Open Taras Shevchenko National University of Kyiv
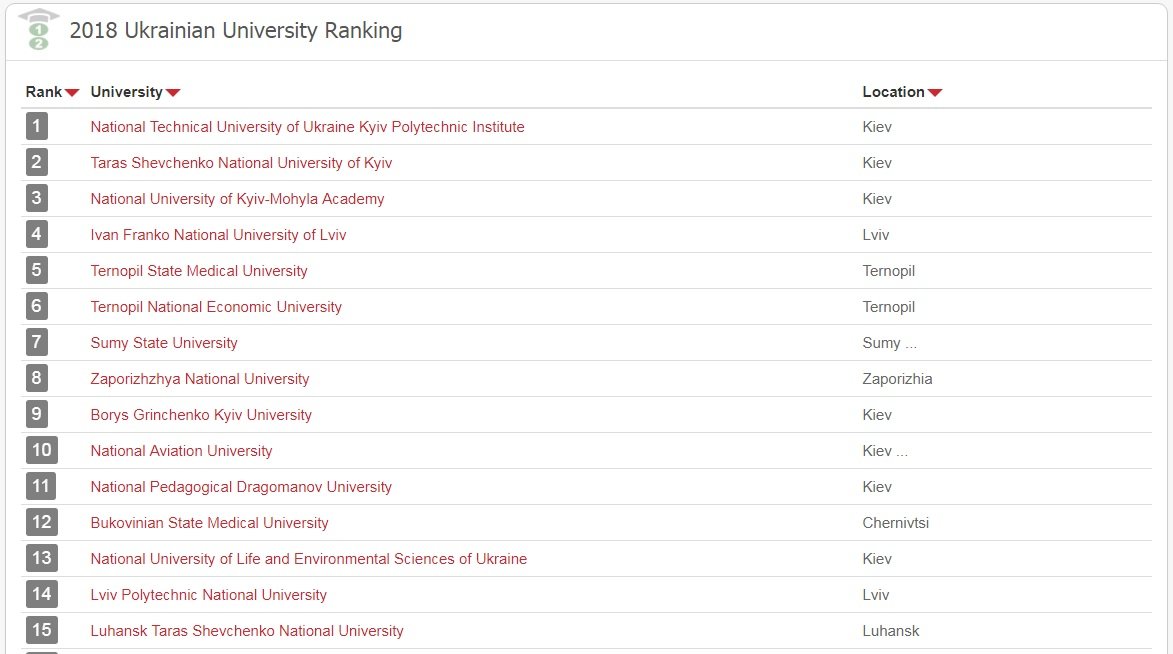1173x654 pixels. coord(241,162)
